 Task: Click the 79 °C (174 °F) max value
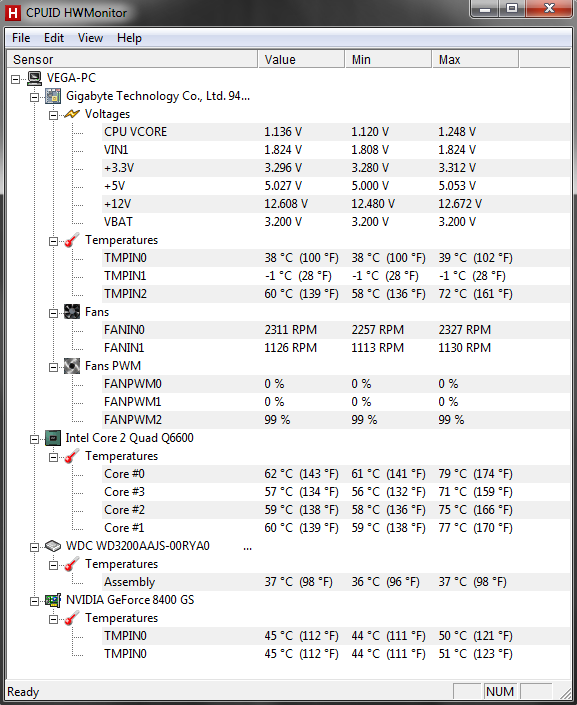point(475,473)
